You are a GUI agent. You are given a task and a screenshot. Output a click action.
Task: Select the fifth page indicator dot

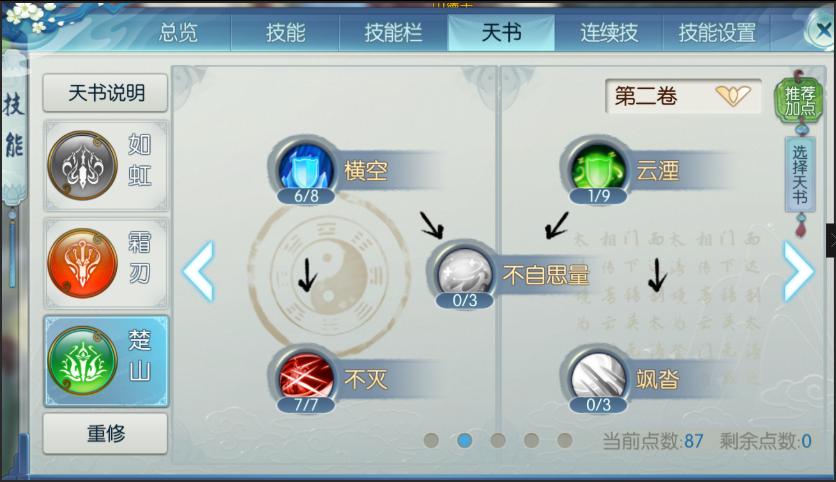click(565, 440)
